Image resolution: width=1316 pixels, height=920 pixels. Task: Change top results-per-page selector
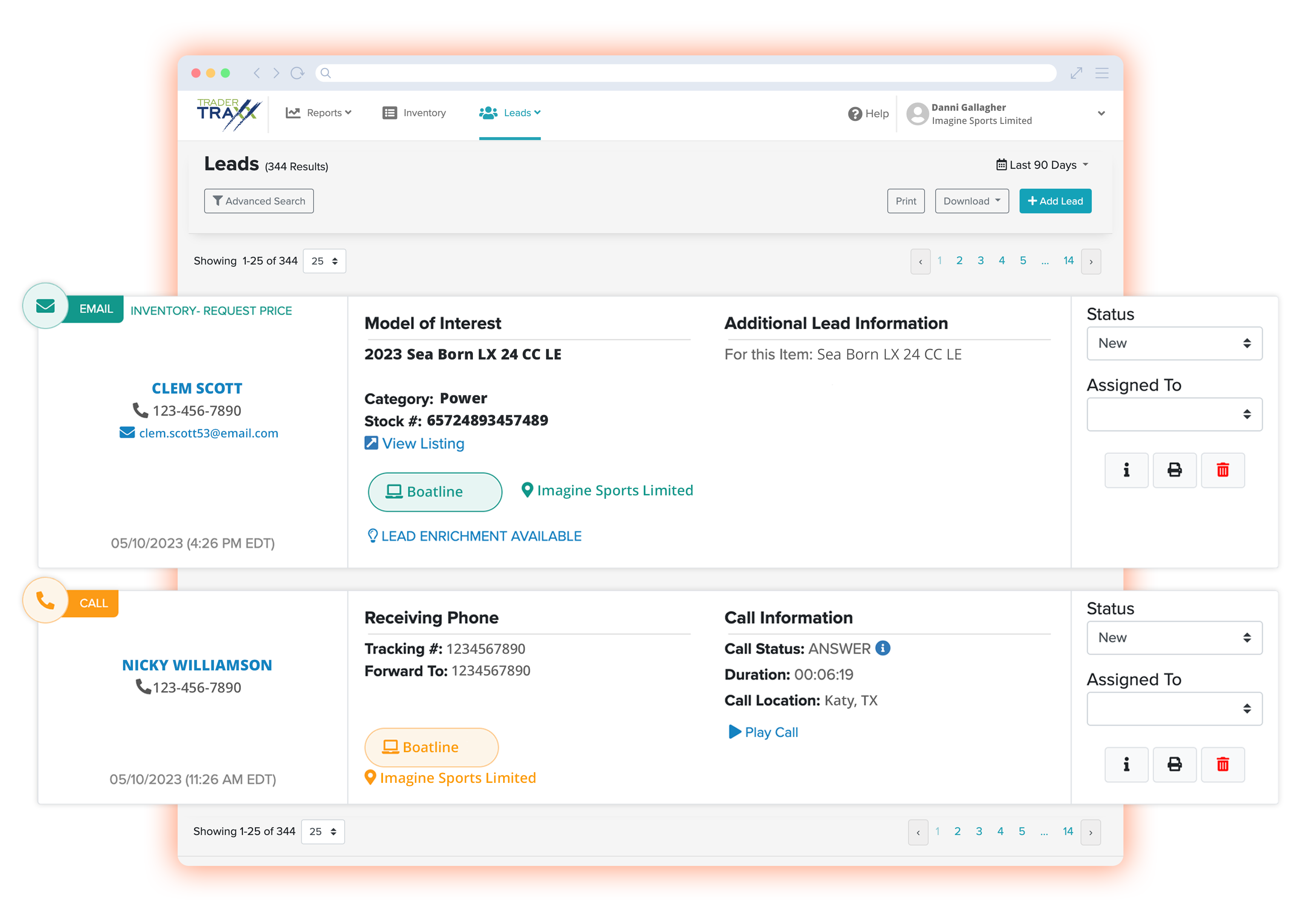coord(324,262)
